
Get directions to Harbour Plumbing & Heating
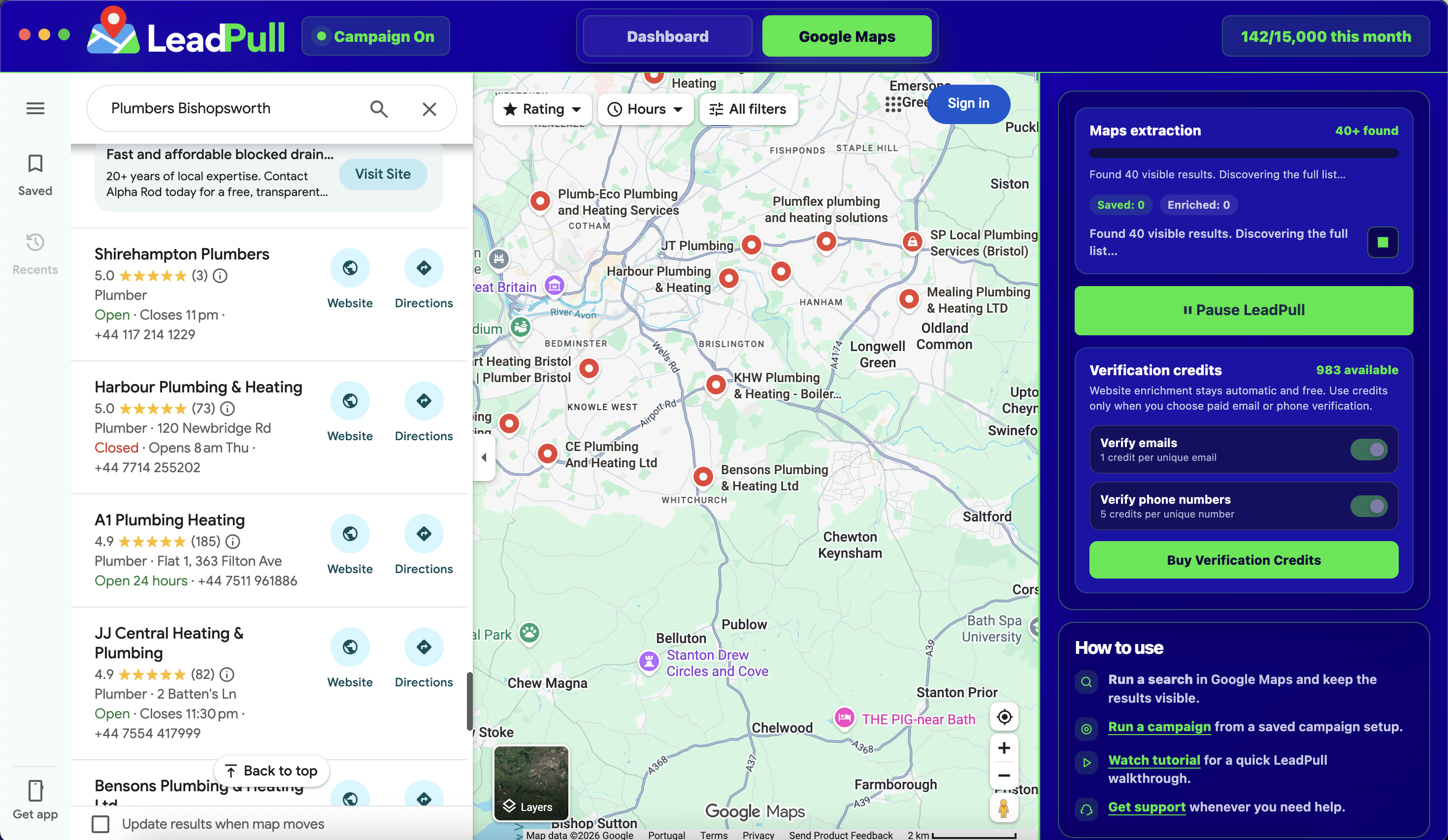[x=424, y=400]
